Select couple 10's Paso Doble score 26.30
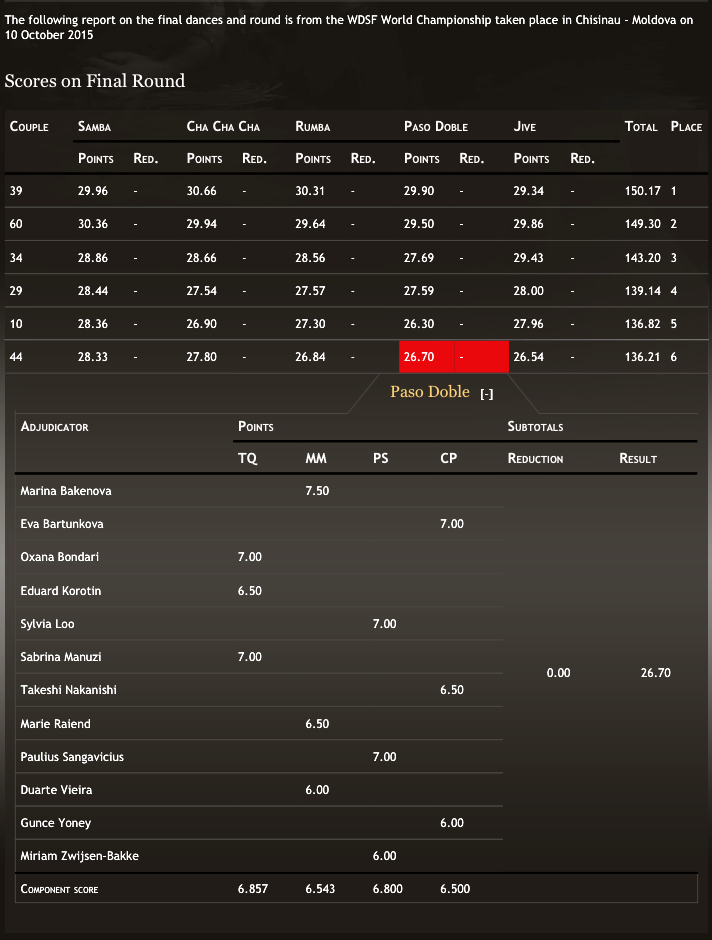 click(418, 324)
